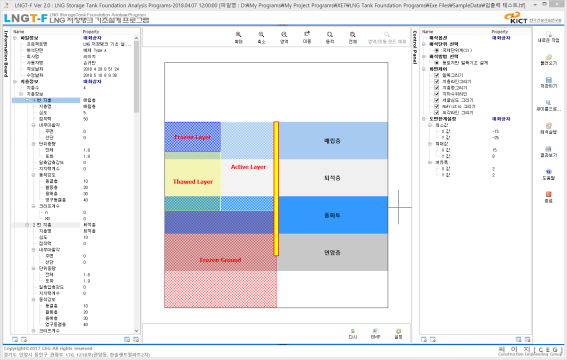This screenshot has height=360, width=567.
Task: Collapse the screen control checkbox group
Action: pyautogui.click(x=424, y=69)
